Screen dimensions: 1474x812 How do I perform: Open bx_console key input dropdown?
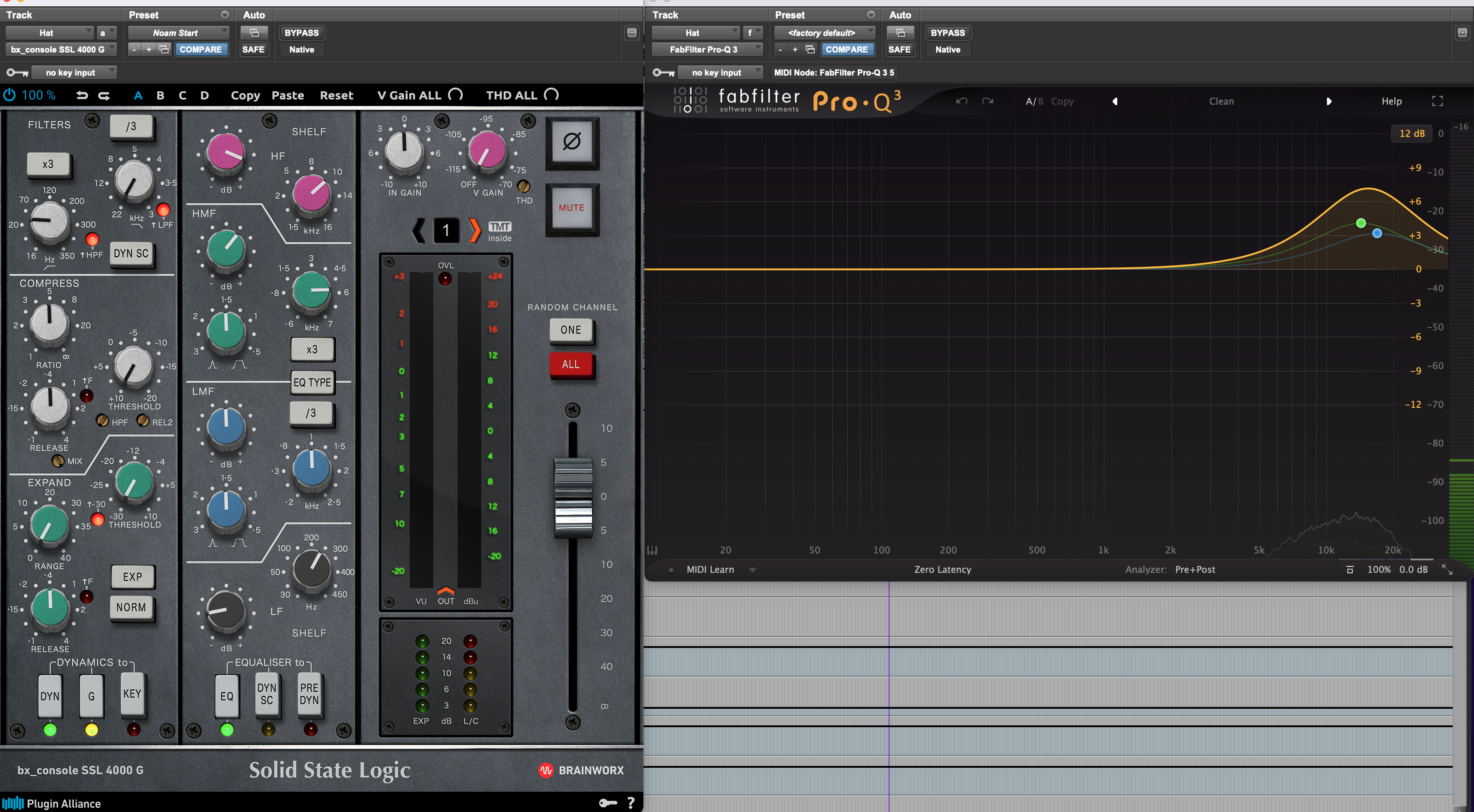74,72
